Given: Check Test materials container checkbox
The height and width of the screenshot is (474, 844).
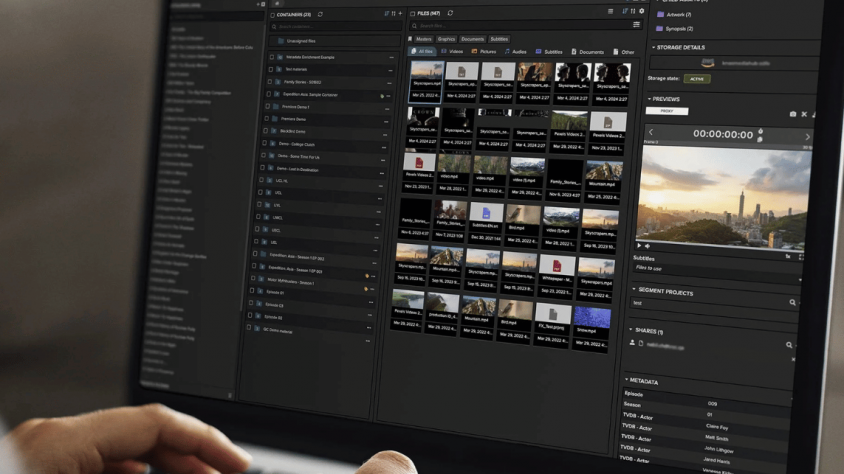Looking at the screenshot, I should pos(271,69).
